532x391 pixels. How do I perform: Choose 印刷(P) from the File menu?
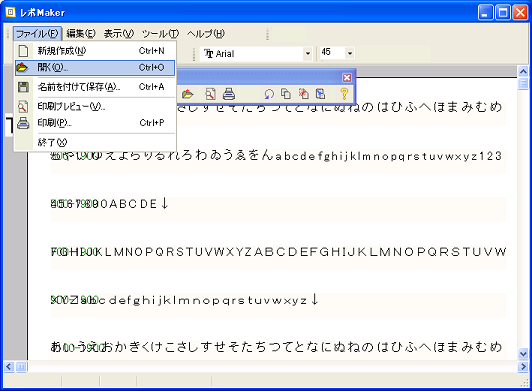point(95,123)
